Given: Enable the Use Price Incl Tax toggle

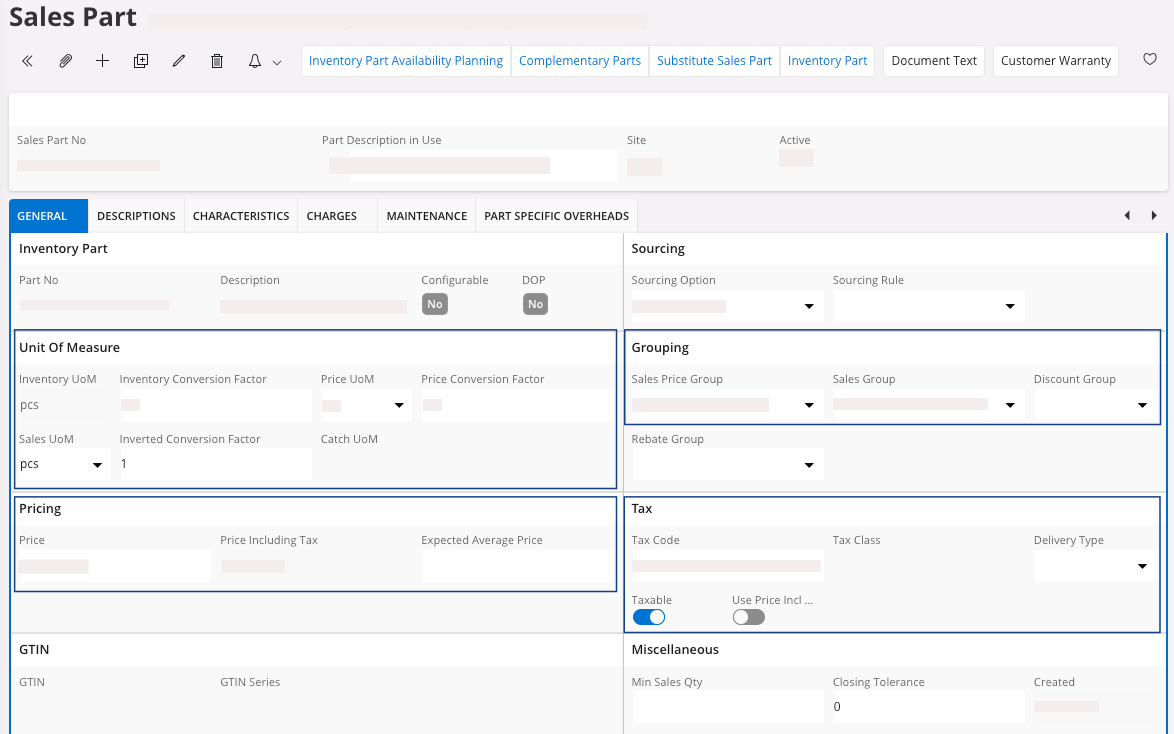Looking at the screenshot, I should 748,617.
